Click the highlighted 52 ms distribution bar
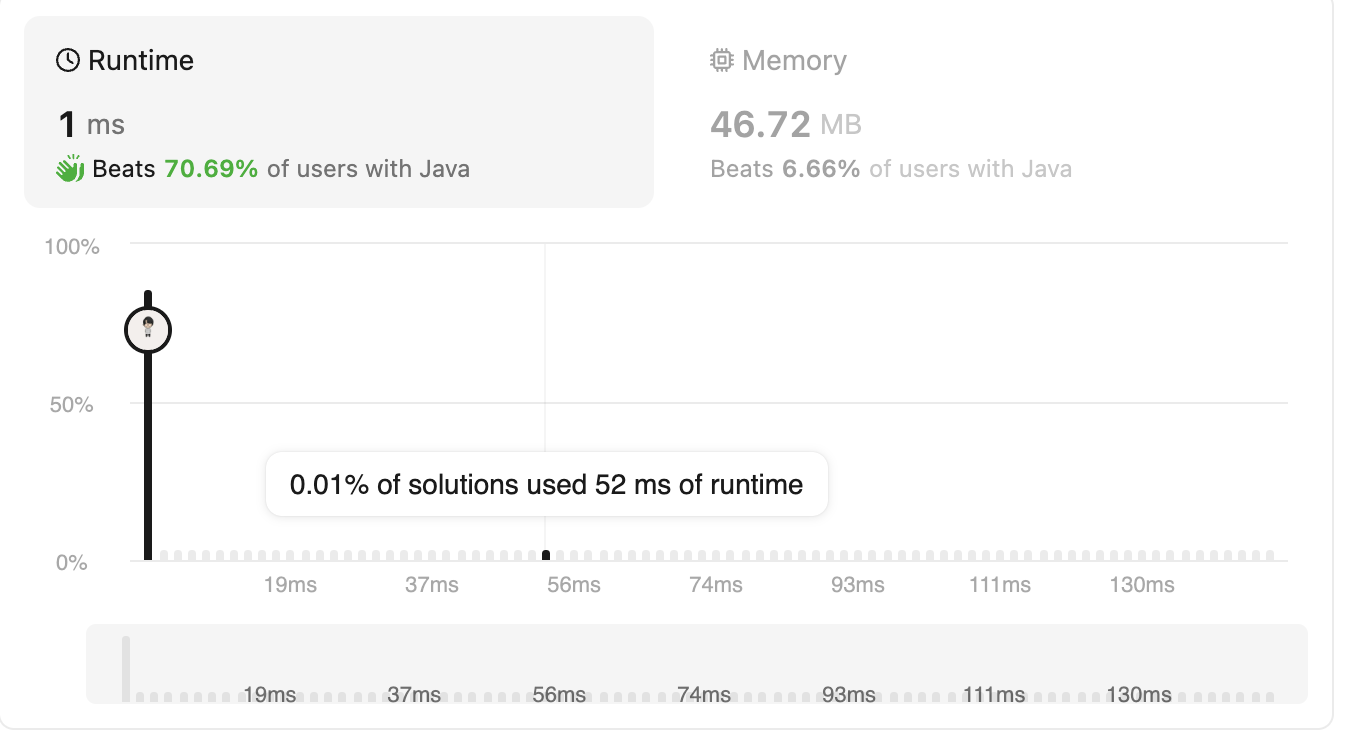The width and height of the screenshot is (1370, 734). point(546,555)
